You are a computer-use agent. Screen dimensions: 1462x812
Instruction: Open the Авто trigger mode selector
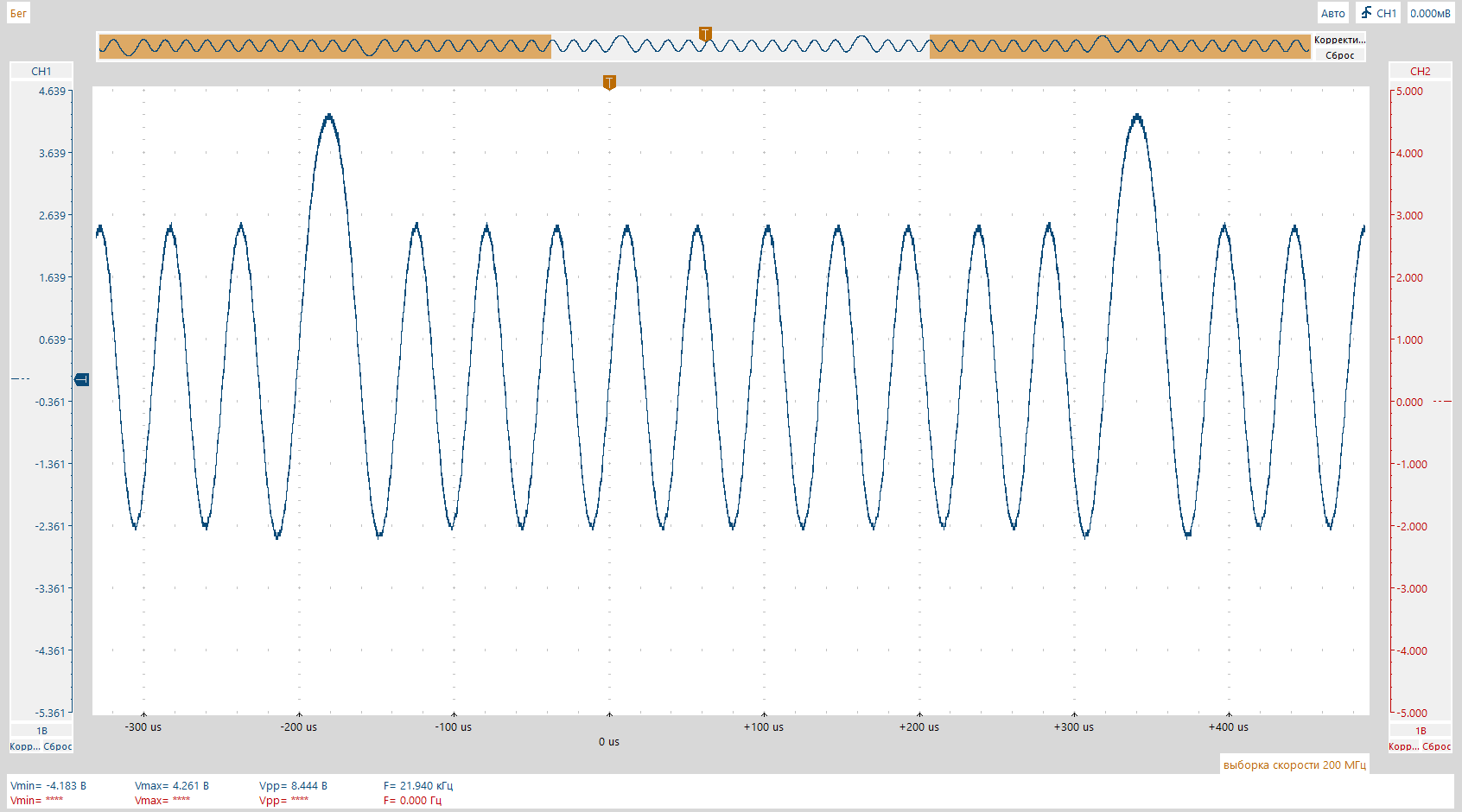coord(1332,13)
